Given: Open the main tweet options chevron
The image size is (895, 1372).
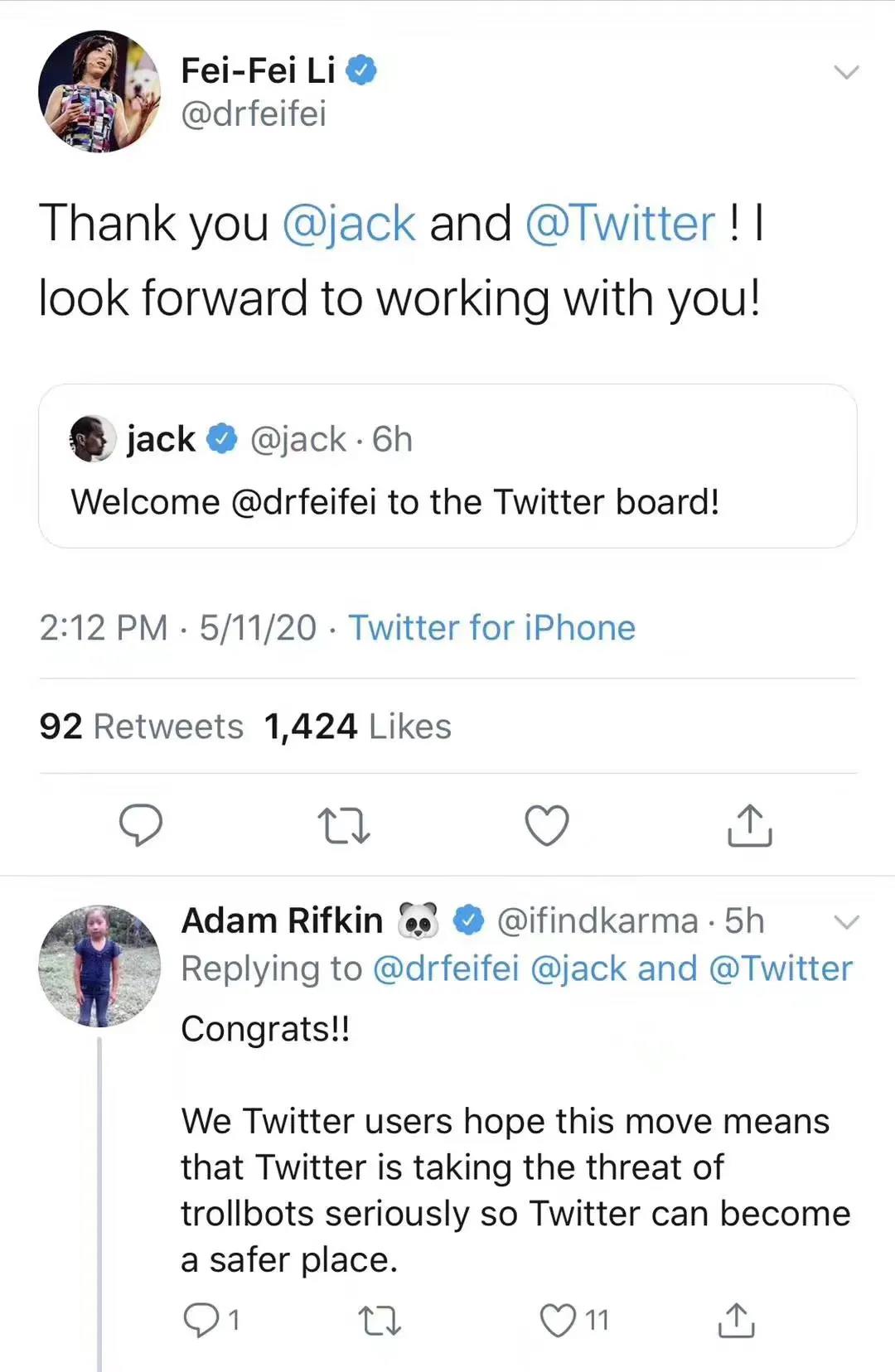Looking at the screenshot, I should (845, 73).
